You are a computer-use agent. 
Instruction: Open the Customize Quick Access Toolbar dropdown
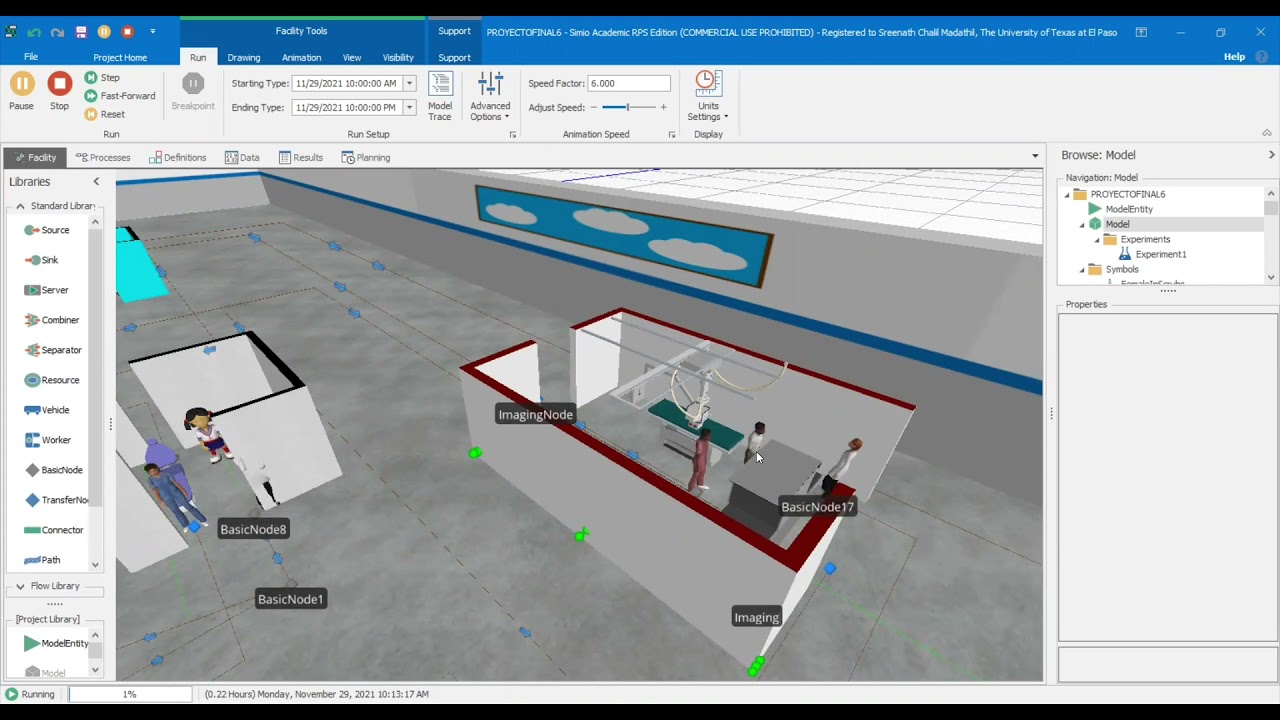click(x=152, y=32)
